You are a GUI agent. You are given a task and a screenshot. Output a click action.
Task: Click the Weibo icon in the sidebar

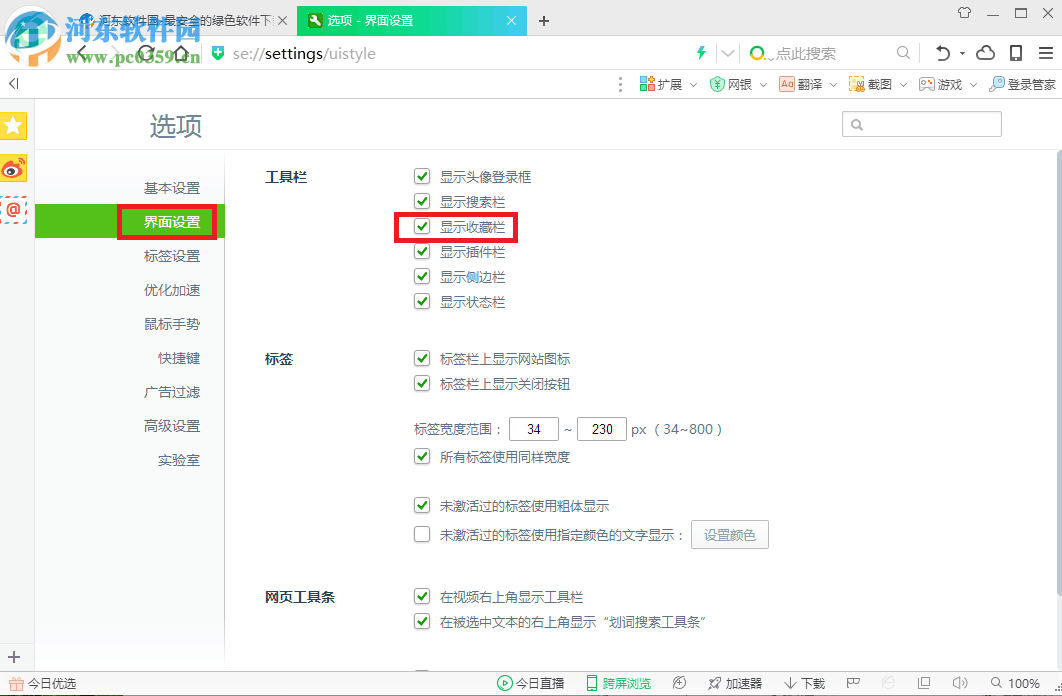pyautogui.click(x=14, y=168)
